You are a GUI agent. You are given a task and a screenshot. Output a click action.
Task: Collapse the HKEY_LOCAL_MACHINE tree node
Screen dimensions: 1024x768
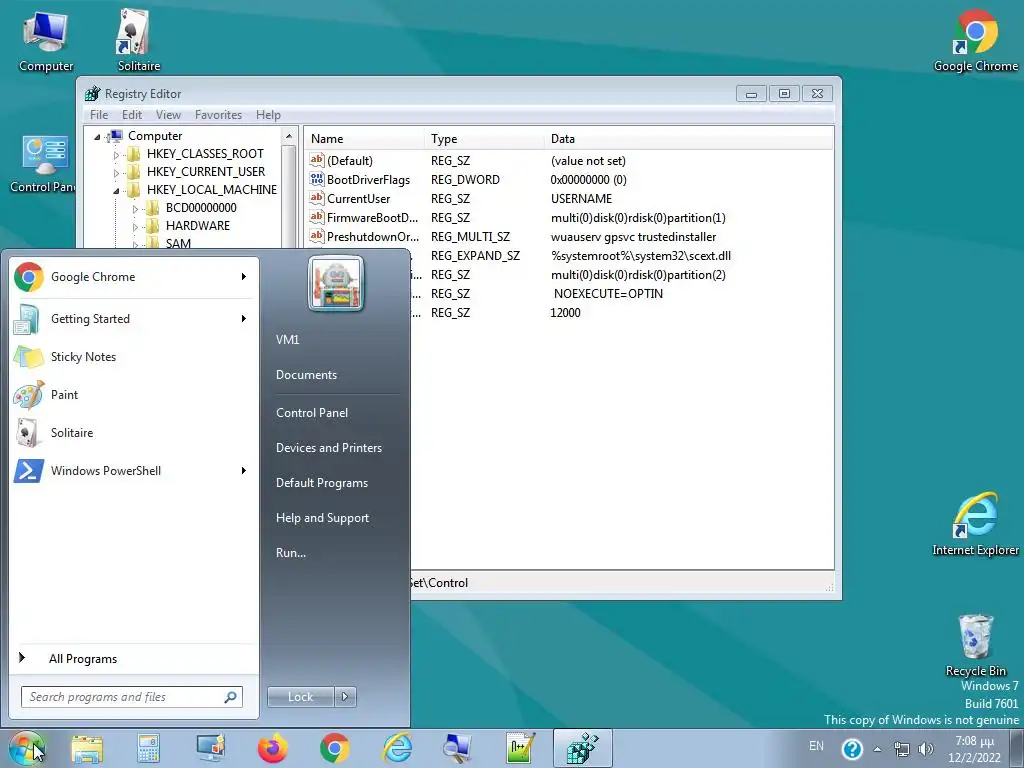pos(117,191)
